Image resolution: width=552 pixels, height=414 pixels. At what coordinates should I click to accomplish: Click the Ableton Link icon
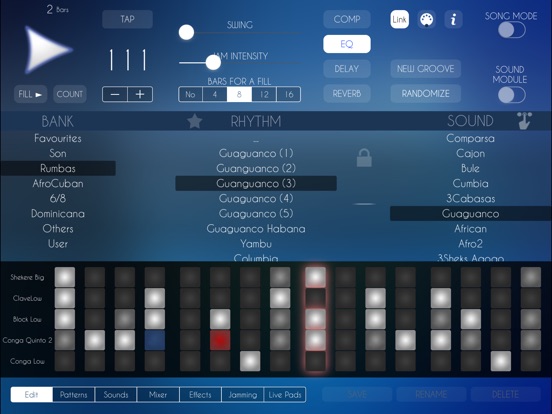coord(400,19)
